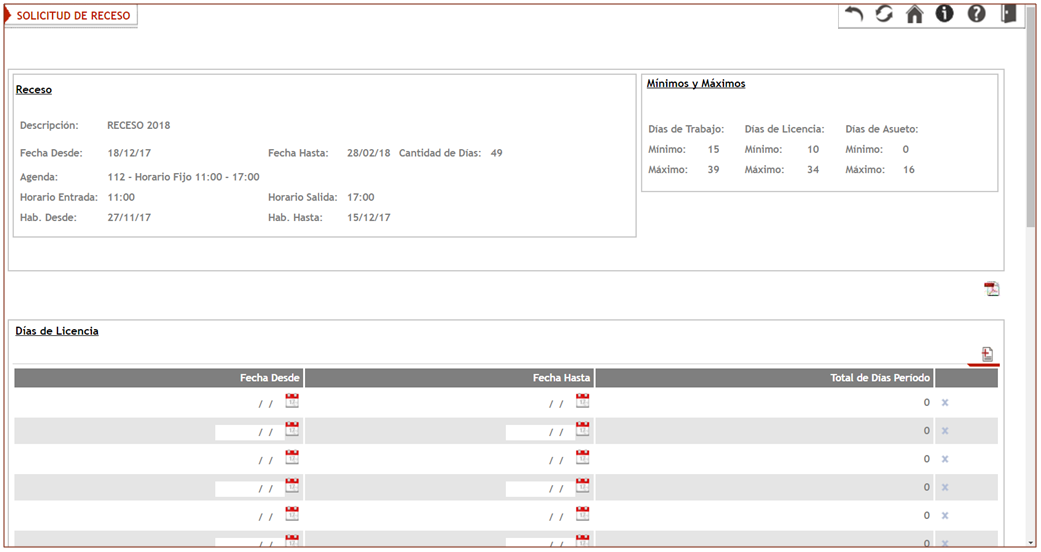This screenshot has height=552, width=1041.
Task: Open calendar for first row Fecha Desde
Action: coord(292,401)
